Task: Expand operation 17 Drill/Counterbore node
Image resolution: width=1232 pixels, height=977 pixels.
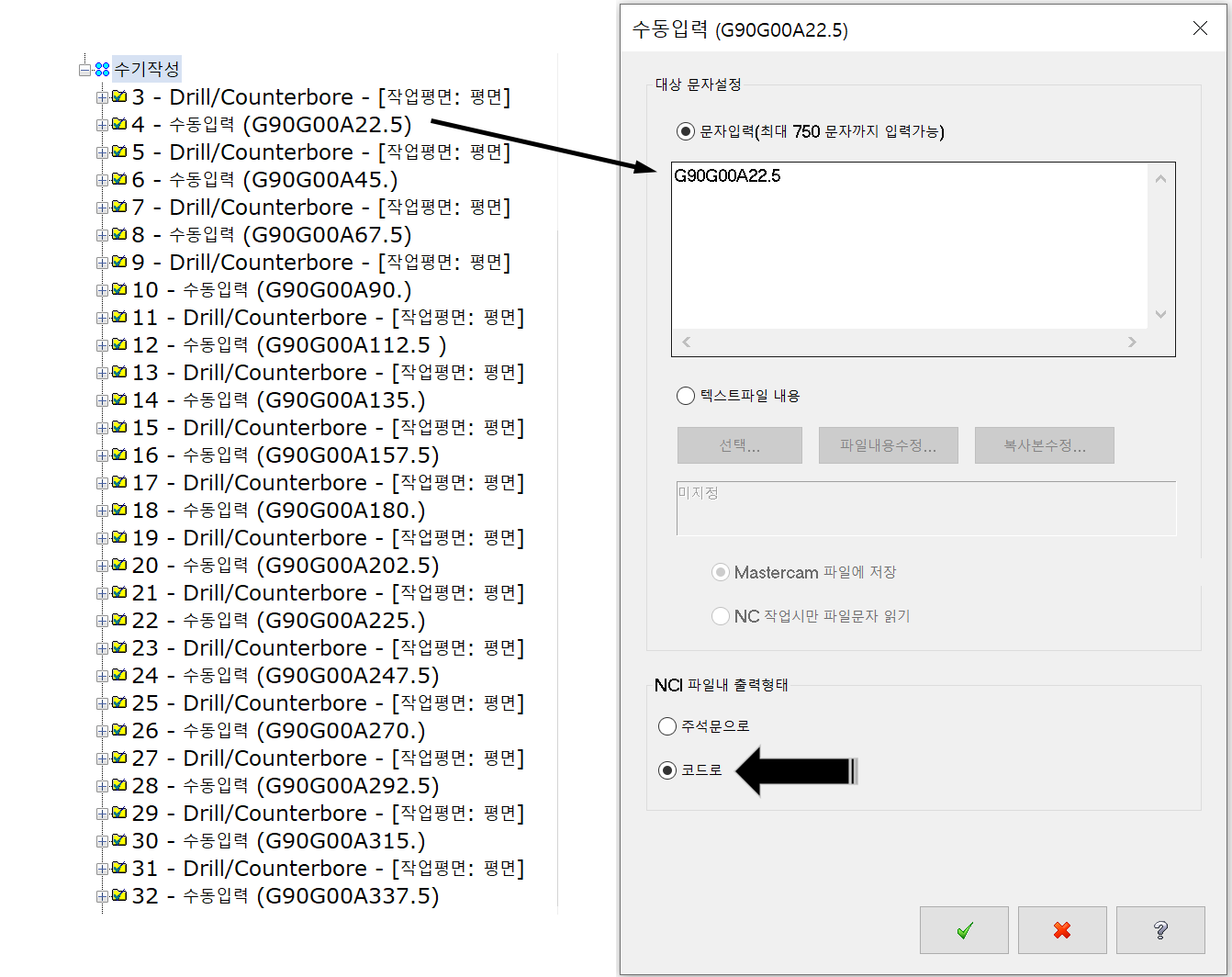Action: pos(102,483)
